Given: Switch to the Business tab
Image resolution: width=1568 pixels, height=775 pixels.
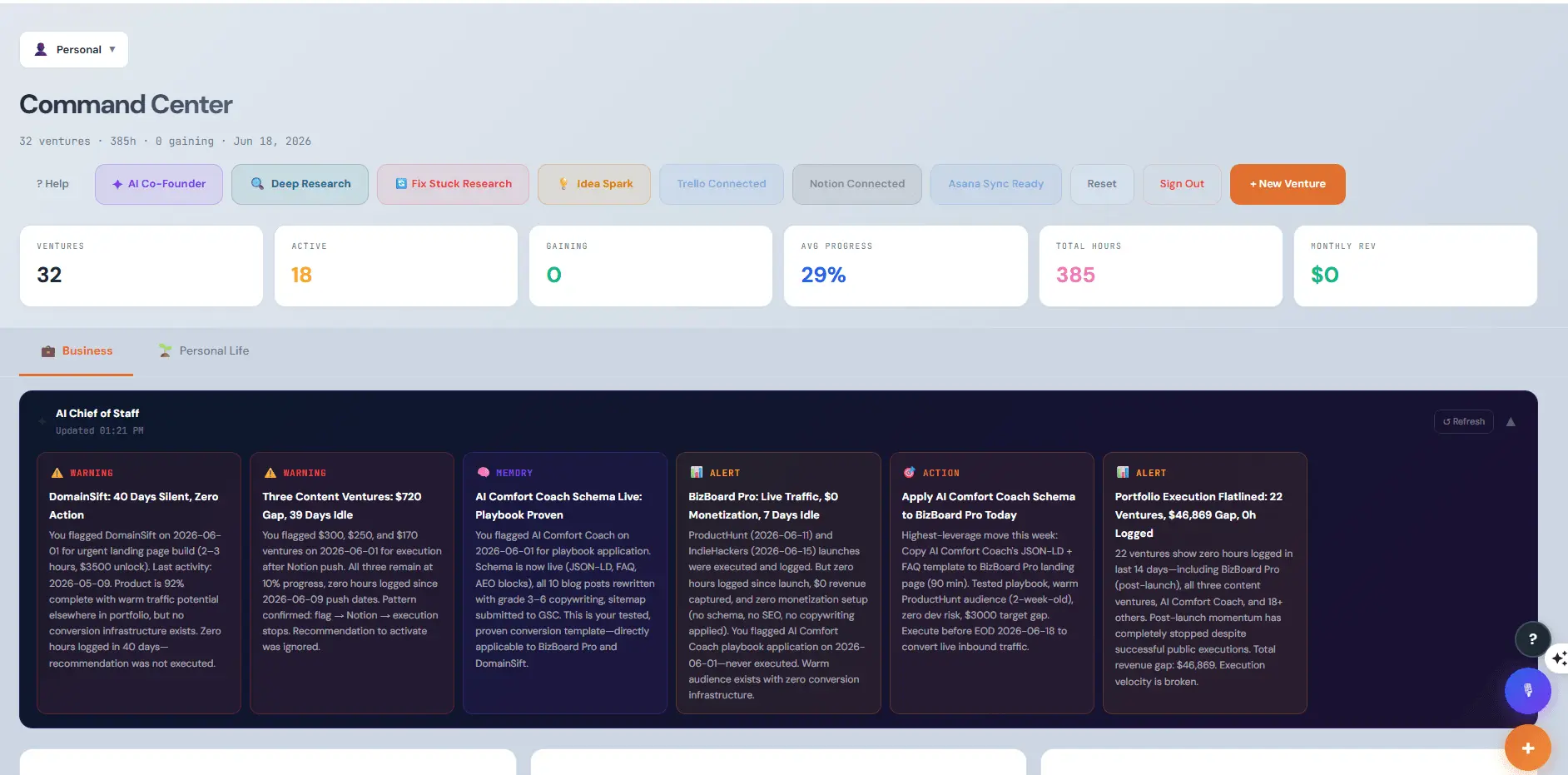Looking at the screenshot, I should tap(77, 351).
